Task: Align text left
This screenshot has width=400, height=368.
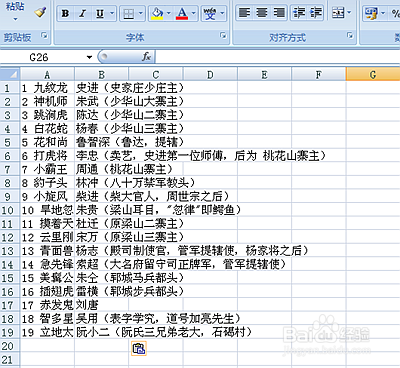Action: pos(244,13)
